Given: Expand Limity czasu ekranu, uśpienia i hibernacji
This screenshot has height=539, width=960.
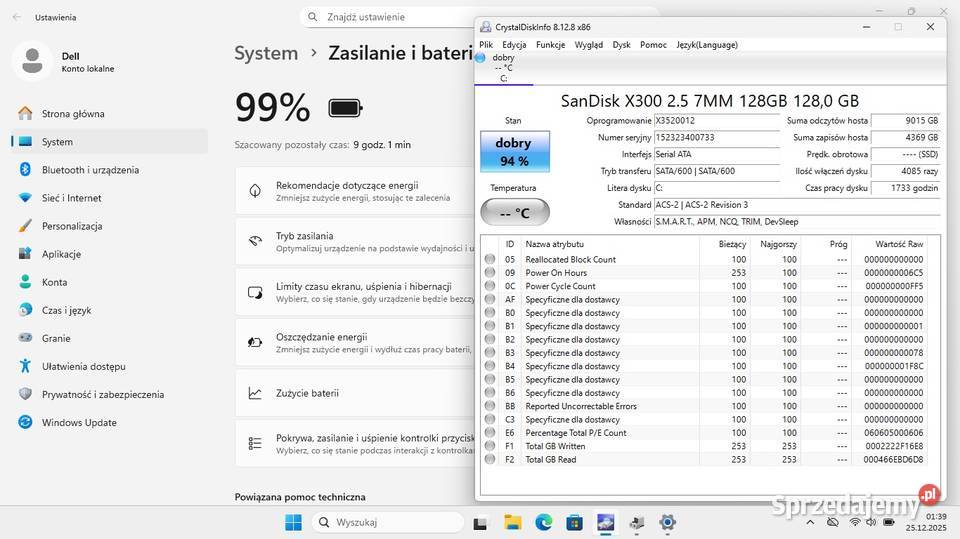Looking at the screenshot, I should pyautogui.click(x=355, y=292).
